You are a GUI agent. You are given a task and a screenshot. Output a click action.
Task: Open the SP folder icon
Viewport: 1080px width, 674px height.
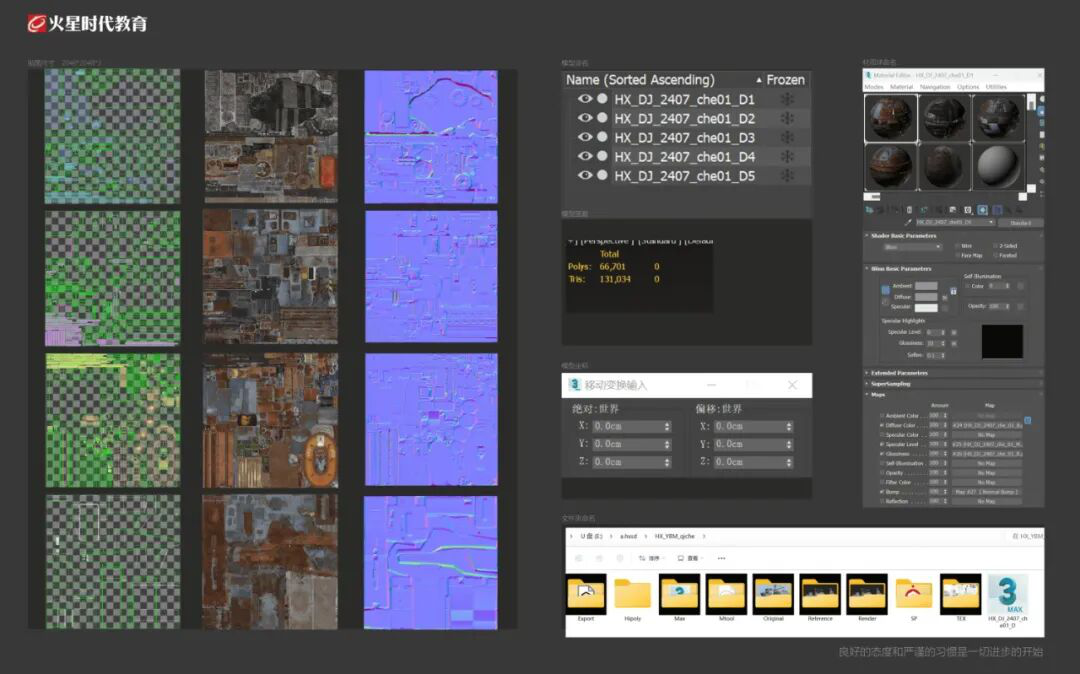click(914, 594)
